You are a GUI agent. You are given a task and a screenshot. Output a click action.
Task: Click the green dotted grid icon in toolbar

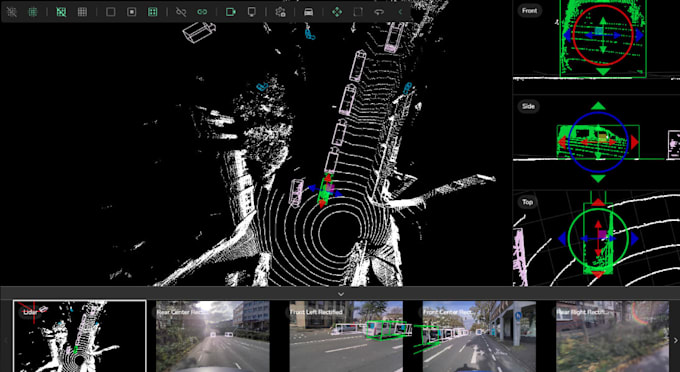33,12
